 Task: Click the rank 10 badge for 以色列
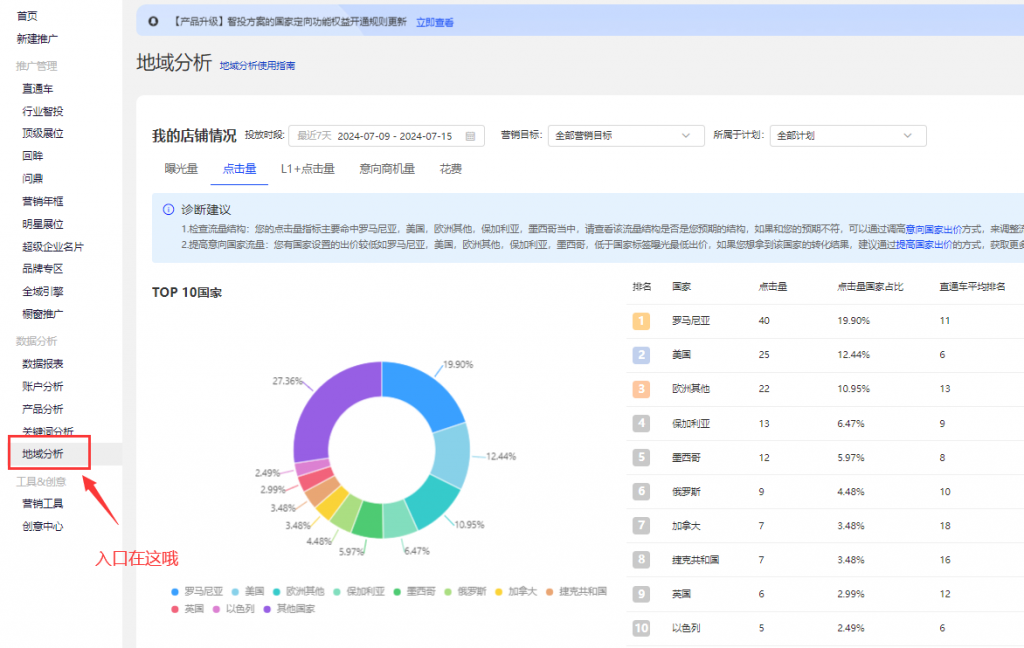point(641,628)
